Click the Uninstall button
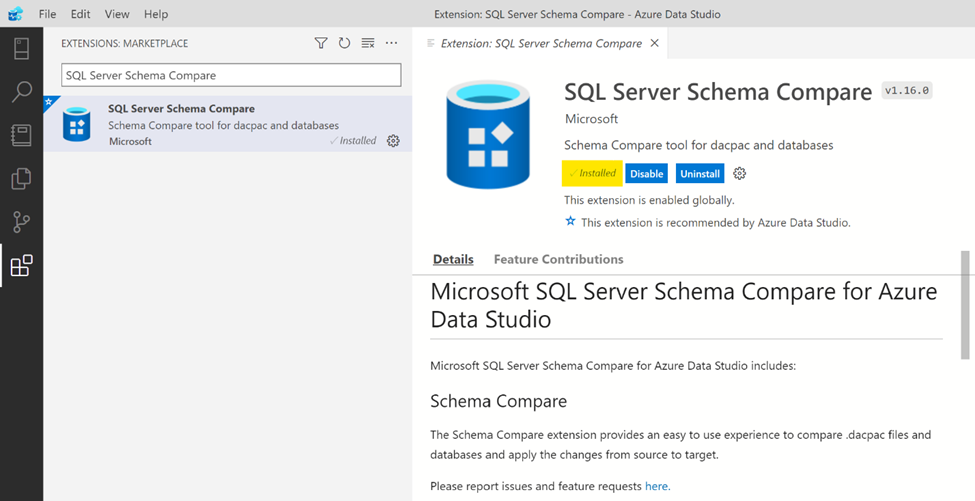975x501 pixels. coord(699,173)
